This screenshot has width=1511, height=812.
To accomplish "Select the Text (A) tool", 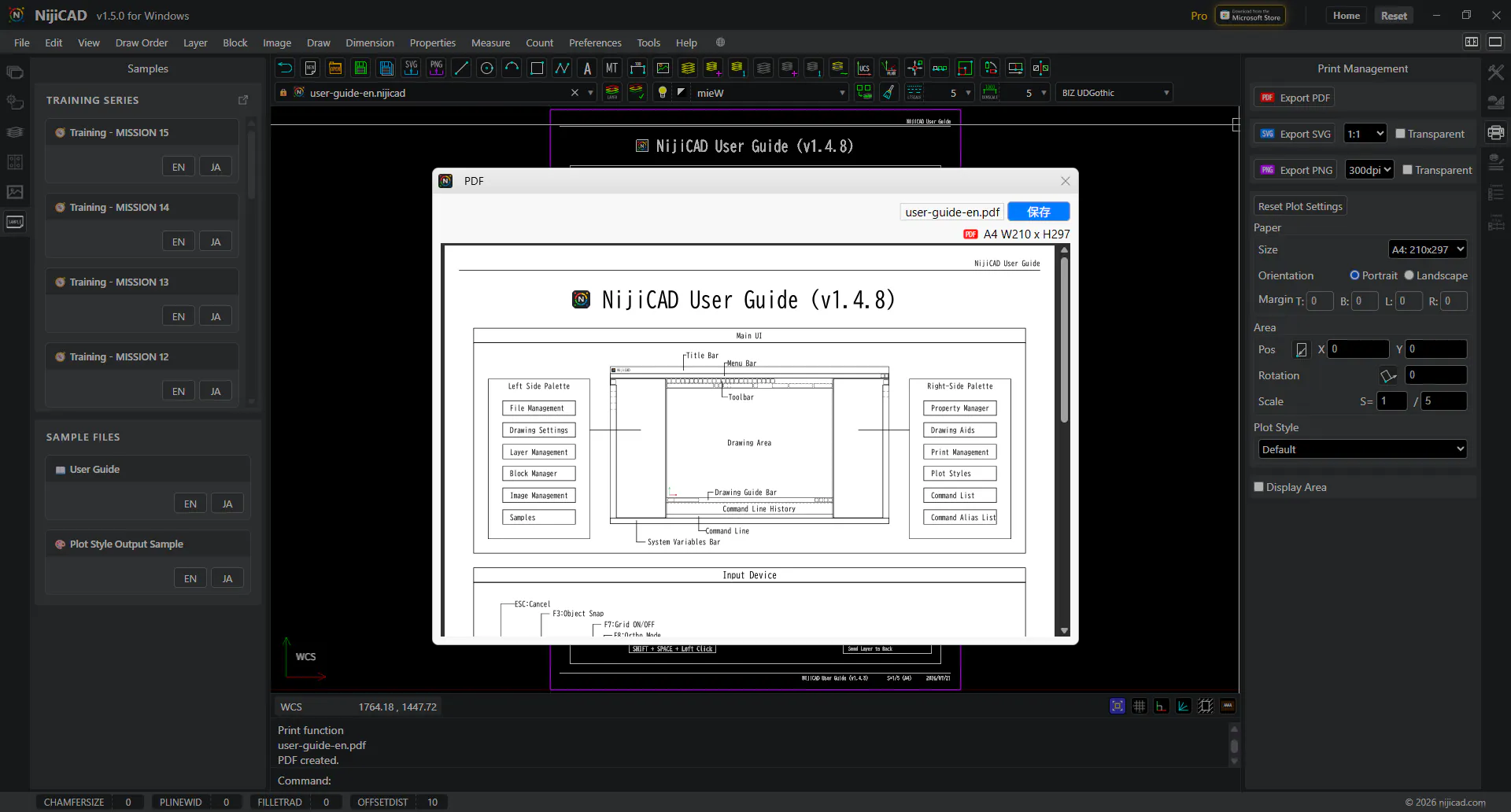I will (587, 68).
